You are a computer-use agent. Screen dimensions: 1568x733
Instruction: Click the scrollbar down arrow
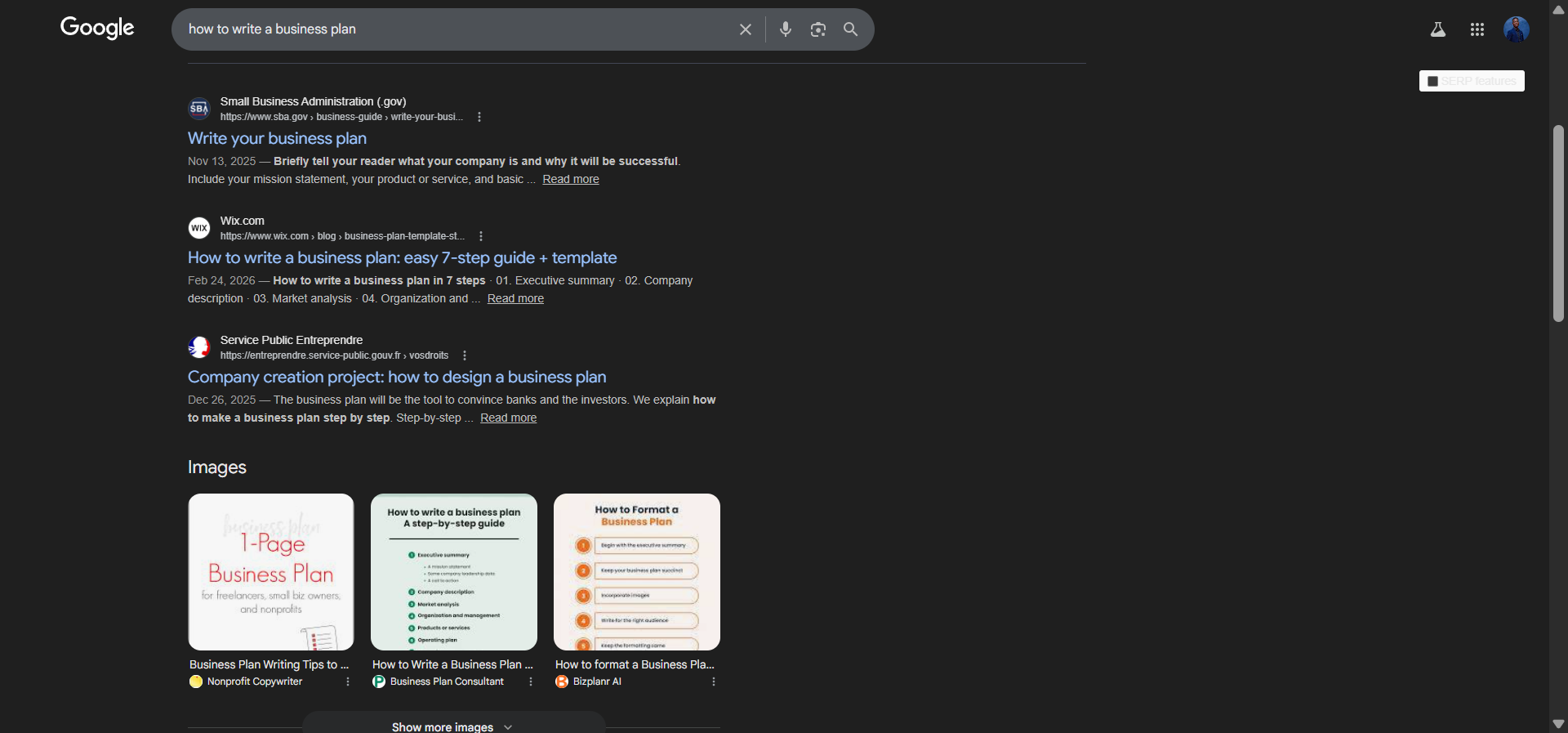pyautogui.click(x=1558, y=724)
